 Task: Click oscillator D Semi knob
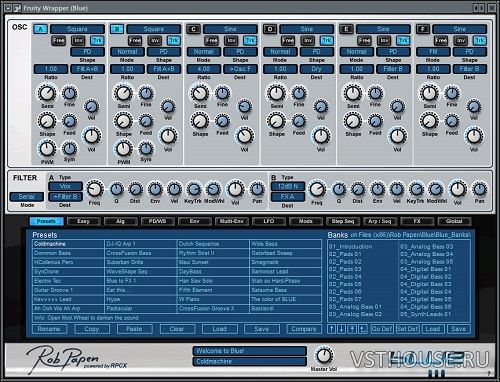[276, 93]
